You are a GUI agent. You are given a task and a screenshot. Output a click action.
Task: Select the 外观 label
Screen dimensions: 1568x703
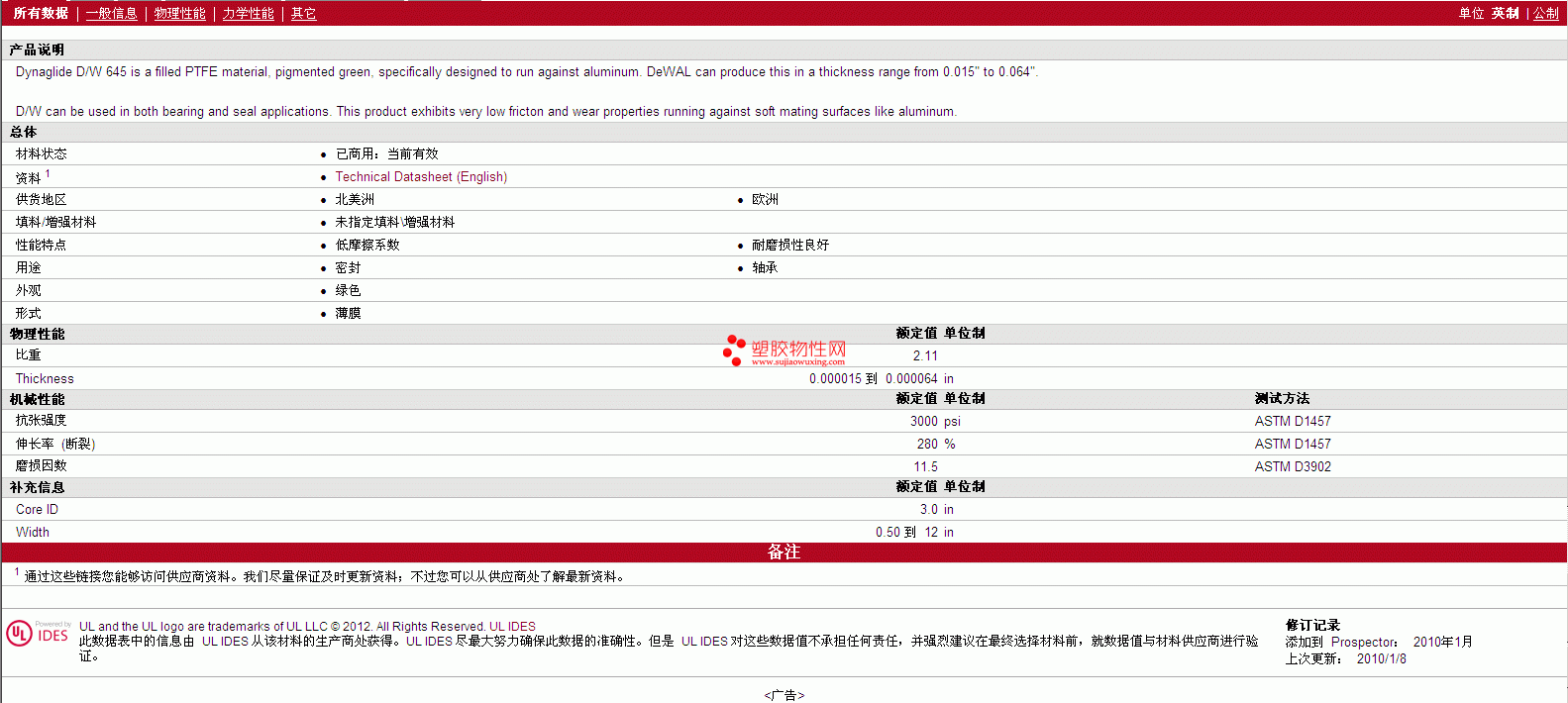pos(28,290)
